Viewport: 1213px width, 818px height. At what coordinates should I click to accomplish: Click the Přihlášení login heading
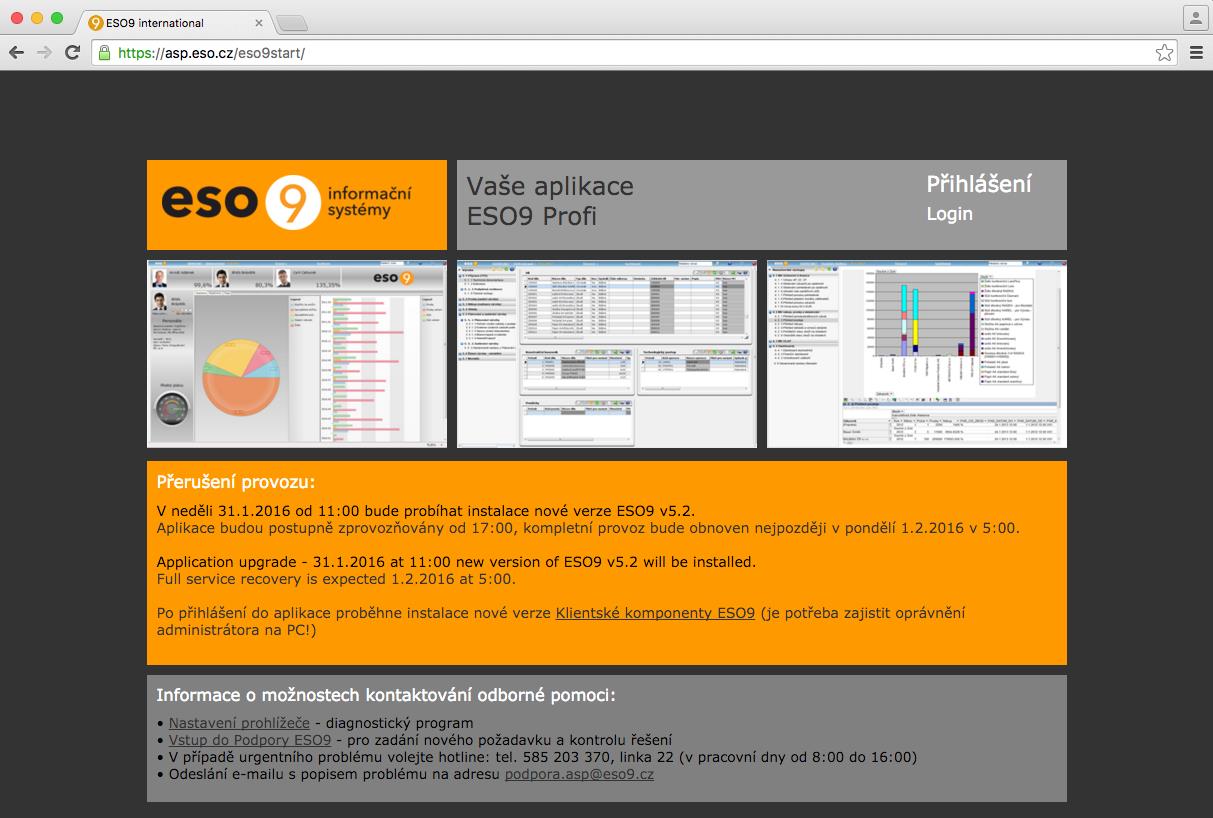coord(979,184)
